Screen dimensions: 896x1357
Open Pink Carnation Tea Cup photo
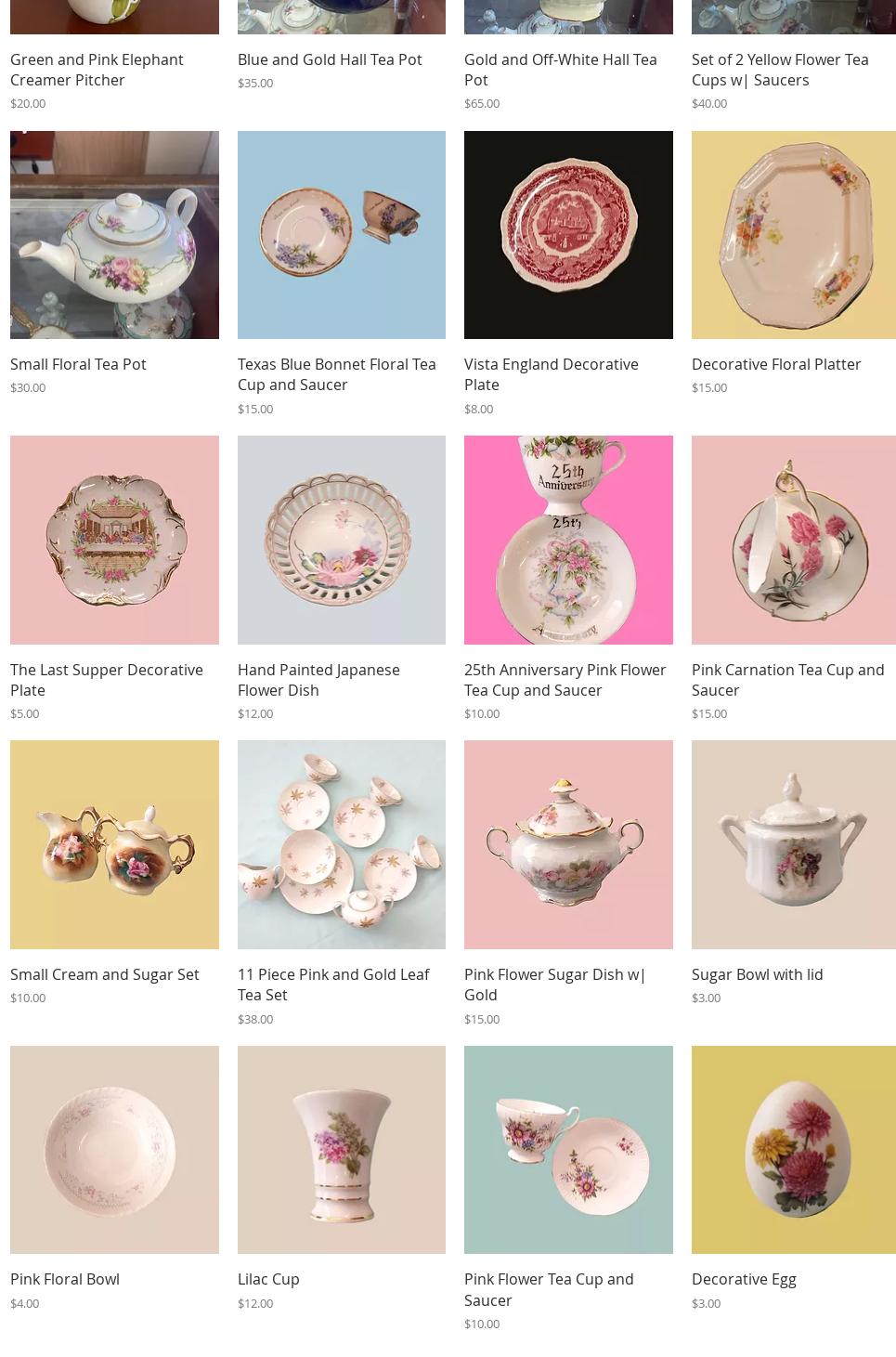794,540
